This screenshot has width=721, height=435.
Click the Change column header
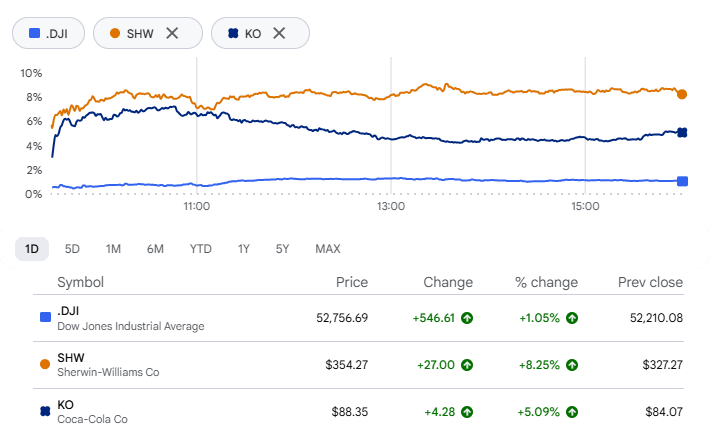448,282
